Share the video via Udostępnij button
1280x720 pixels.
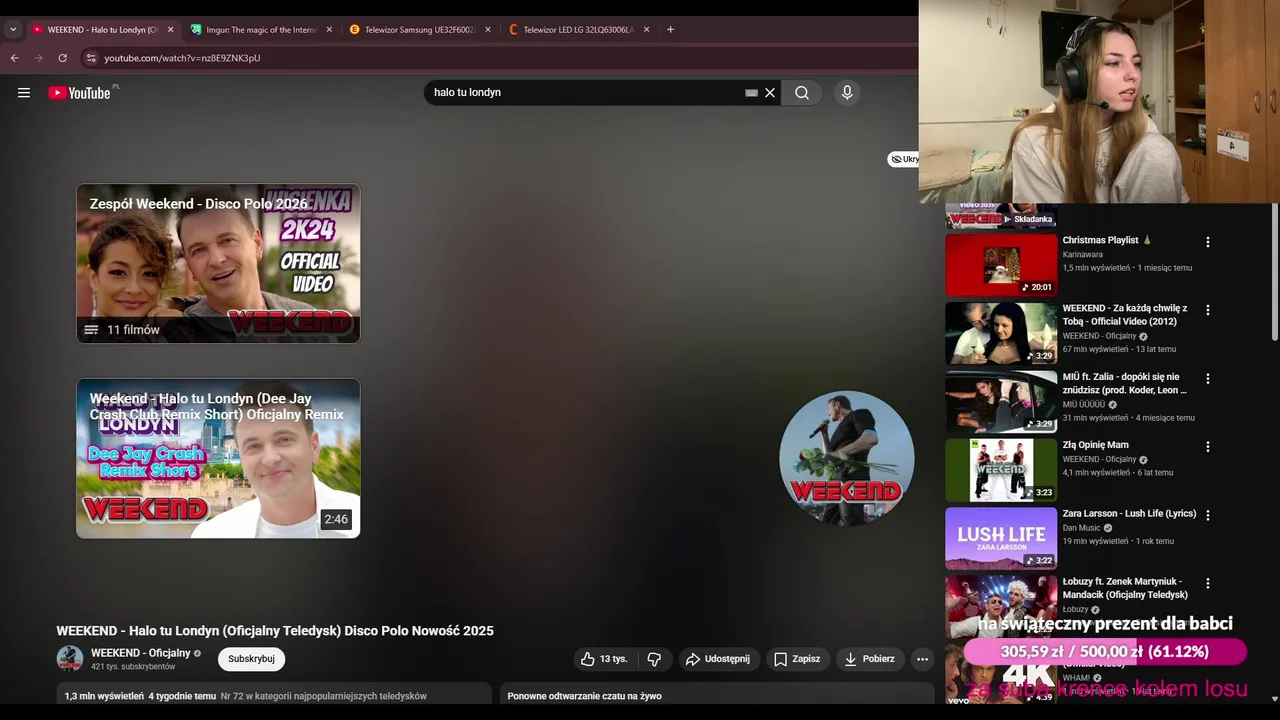pos(717,659)
